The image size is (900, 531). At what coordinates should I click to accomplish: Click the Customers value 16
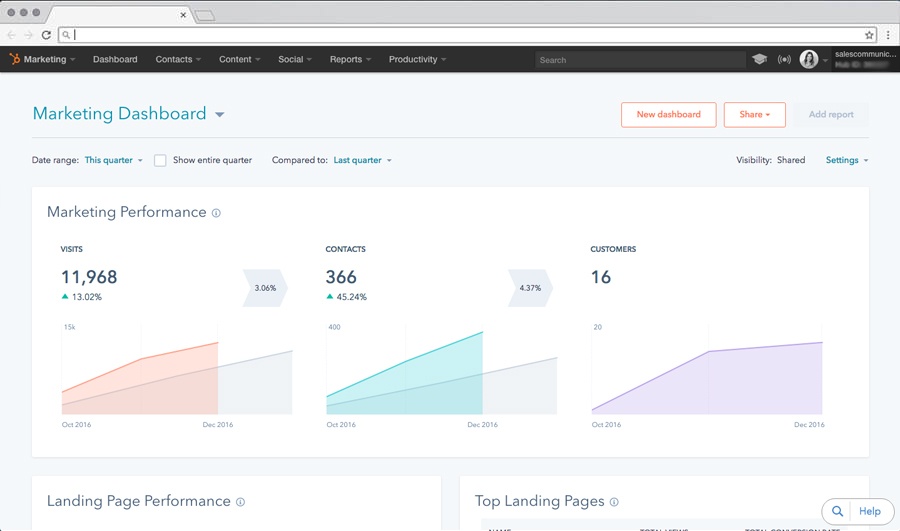click(x=601, y=277)
